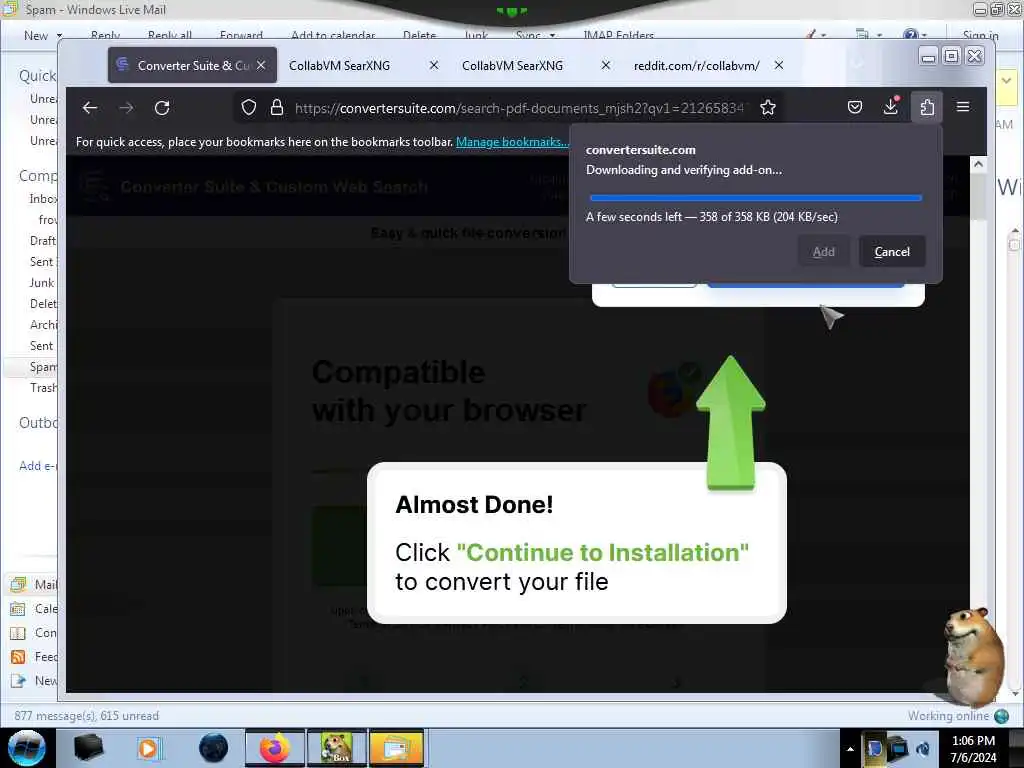Open the Calendar shortcut icon in sidebar
The width and height of the screenshot is (1024, 768).
(x=18, y=609)
